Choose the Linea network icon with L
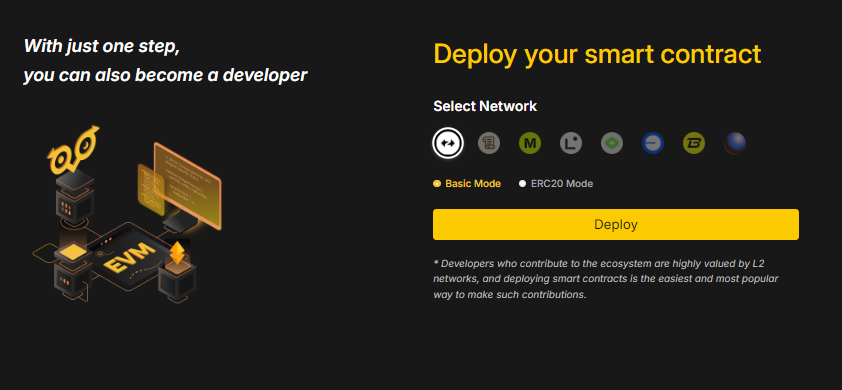 coord(571,143)
